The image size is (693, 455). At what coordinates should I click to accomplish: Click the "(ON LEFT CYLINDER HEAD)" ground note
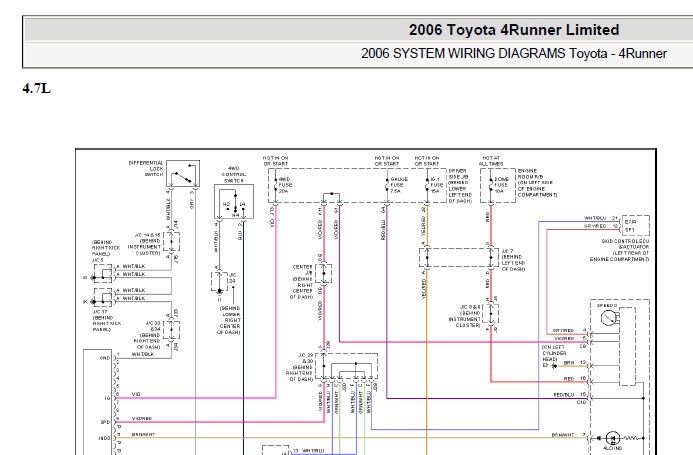point(554,353)
